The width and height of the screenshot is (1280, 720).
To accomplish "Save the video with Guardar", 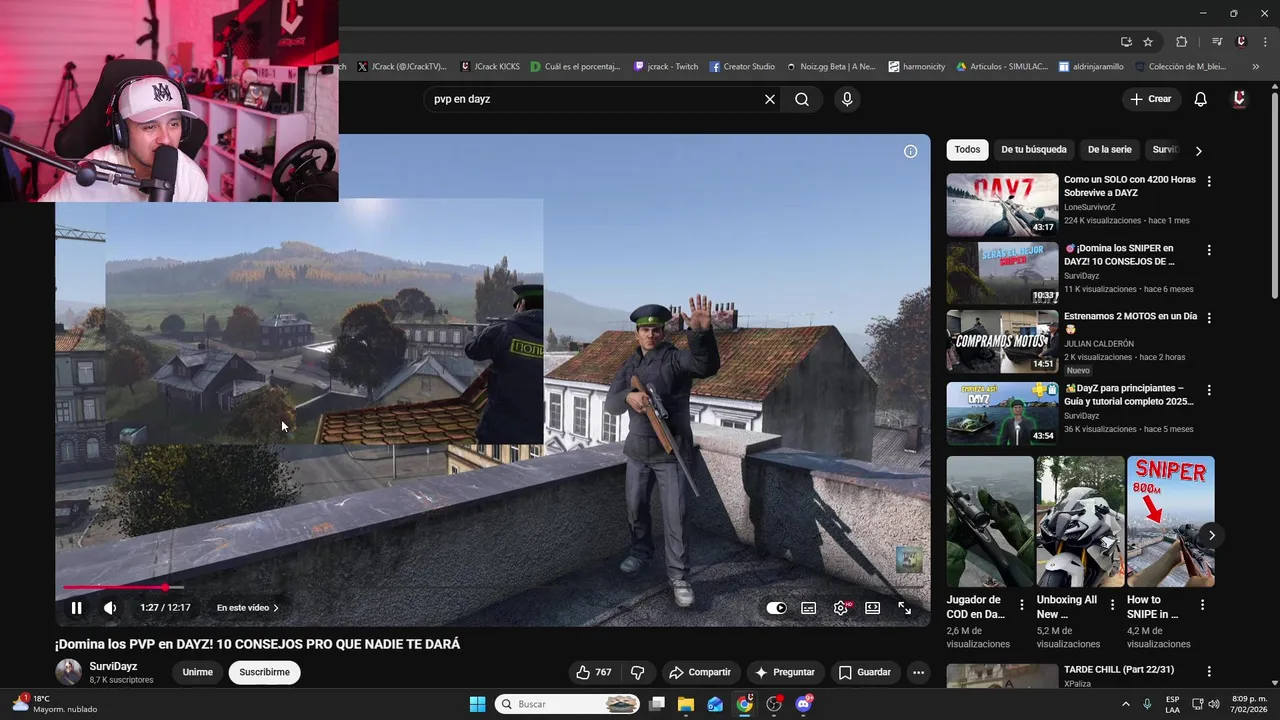I will (864, 672).
